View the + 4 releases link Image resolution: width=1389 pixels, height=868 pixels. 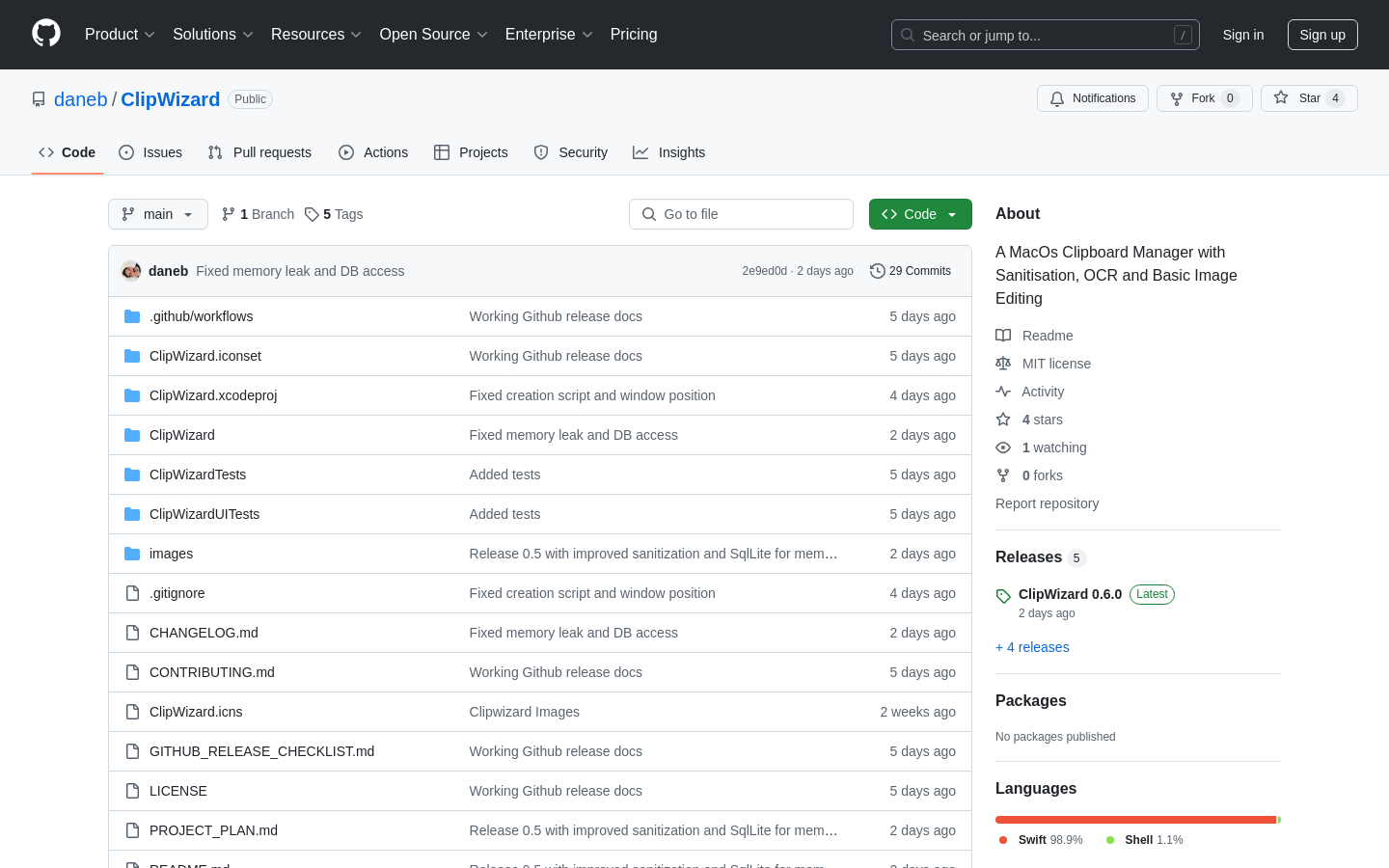[x=1032, y=647]
